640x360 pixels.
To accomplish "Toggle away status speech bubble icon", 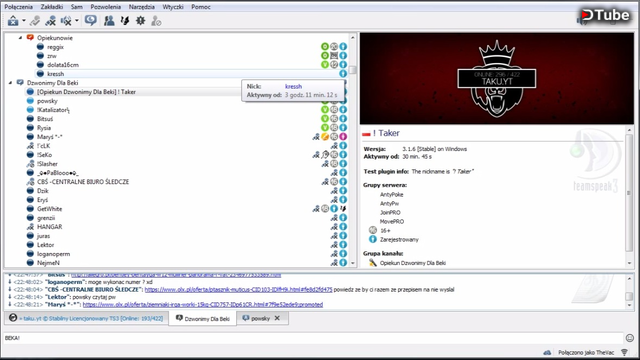I will pyautogui.click(x=91, y=20).
